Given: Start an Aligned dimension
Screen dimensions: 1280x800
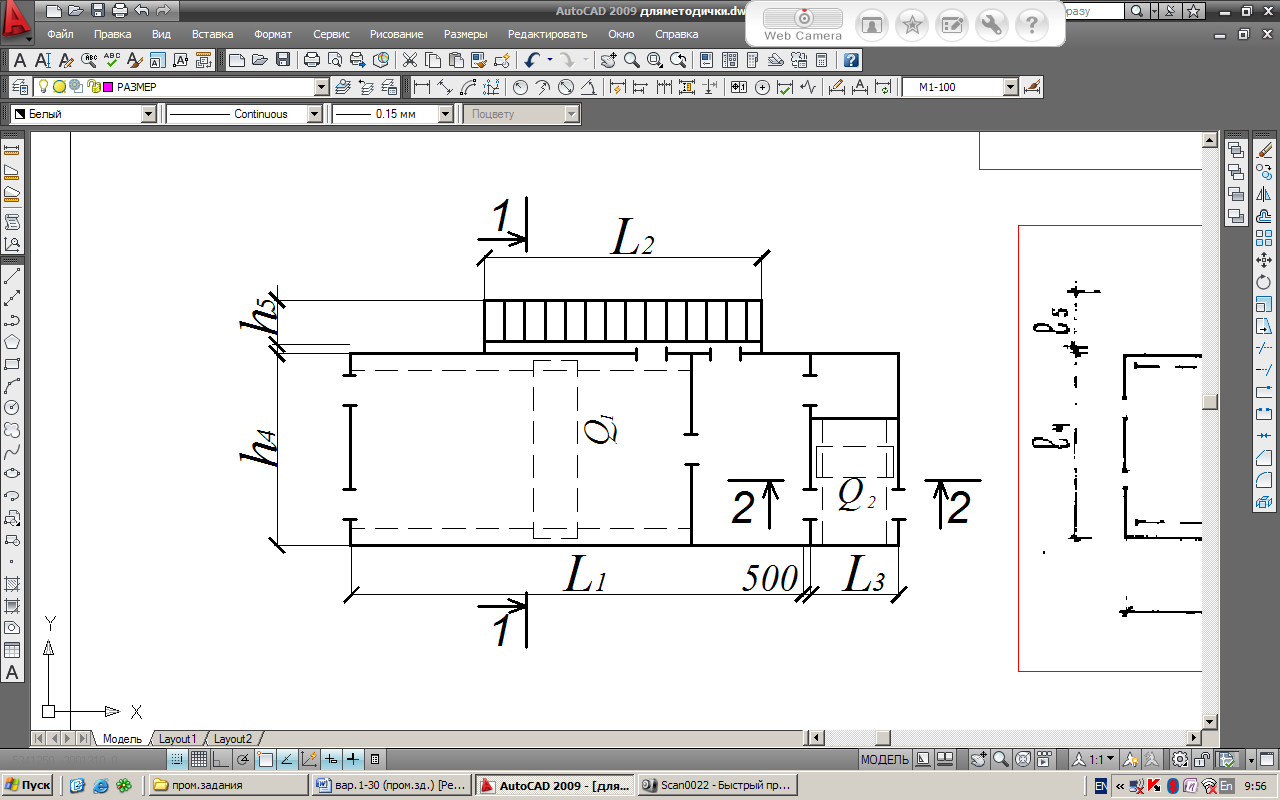Looking at the screenshot, I should coord(446,87).
